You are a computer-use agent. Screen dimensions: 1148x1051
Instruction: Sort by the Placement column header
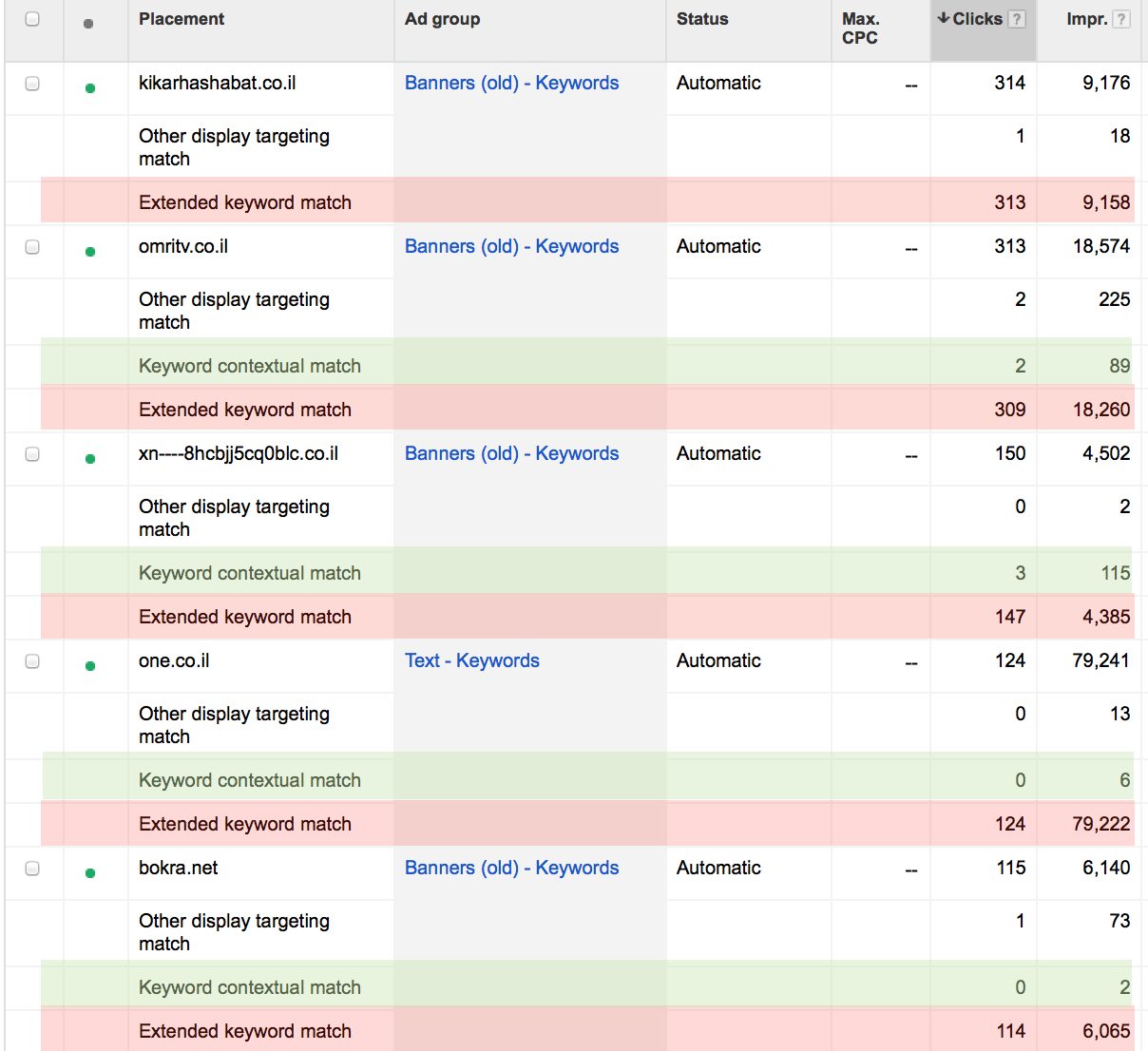tap(182, 19)
